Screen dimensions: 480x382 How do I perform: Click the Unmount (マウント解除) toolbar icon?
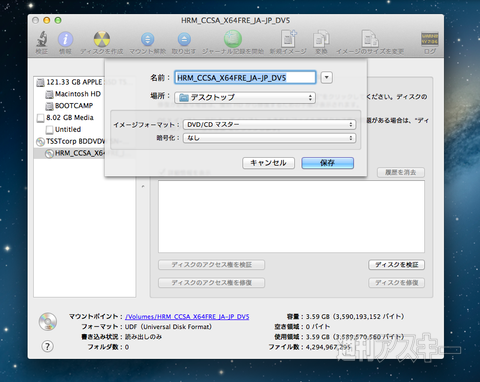click(x=147, y=39)
